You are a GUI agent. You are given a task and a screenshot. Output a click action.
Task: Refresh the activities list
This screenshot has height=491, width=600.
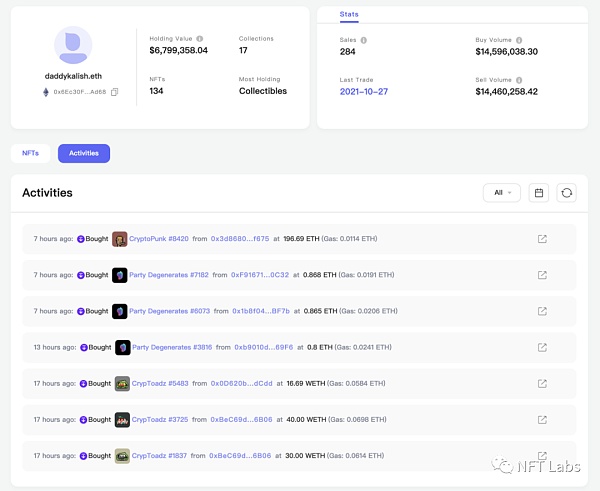pos(567,193)
